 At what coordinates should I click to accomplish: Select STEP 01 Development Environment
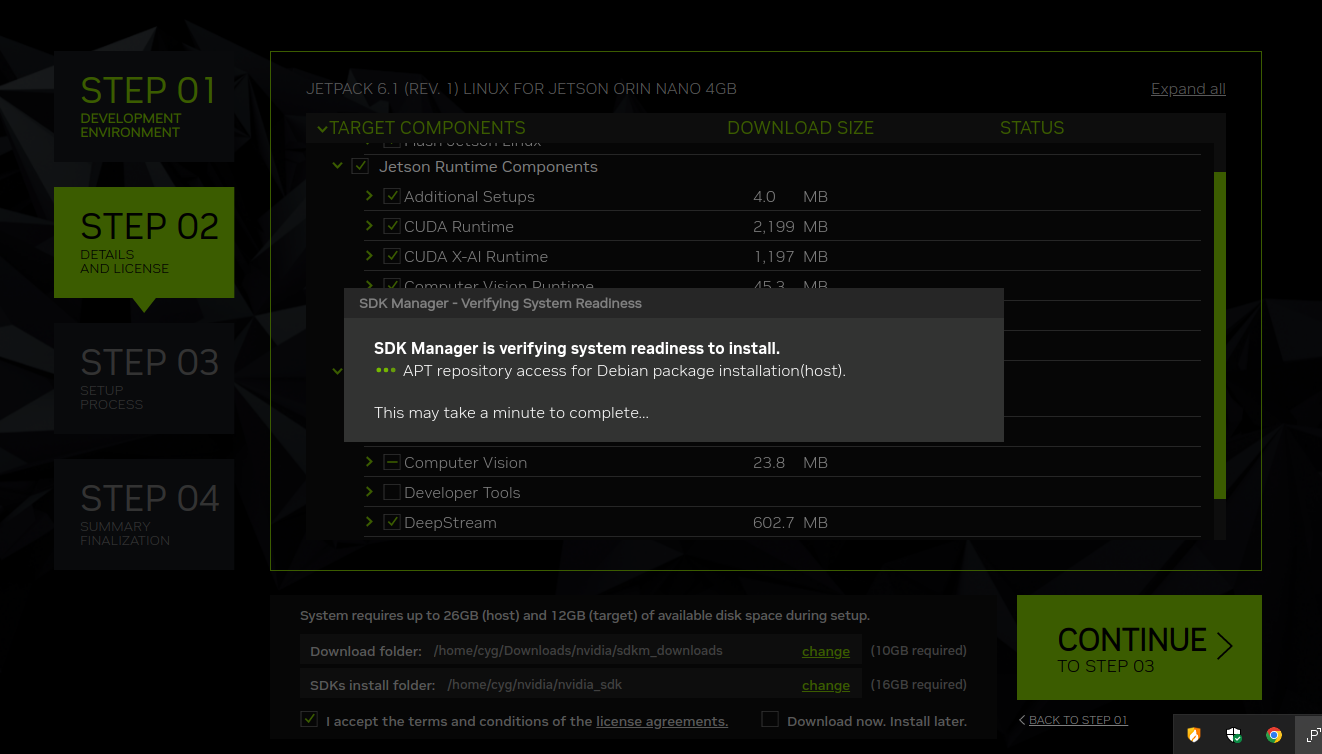(x=143, y=106)
